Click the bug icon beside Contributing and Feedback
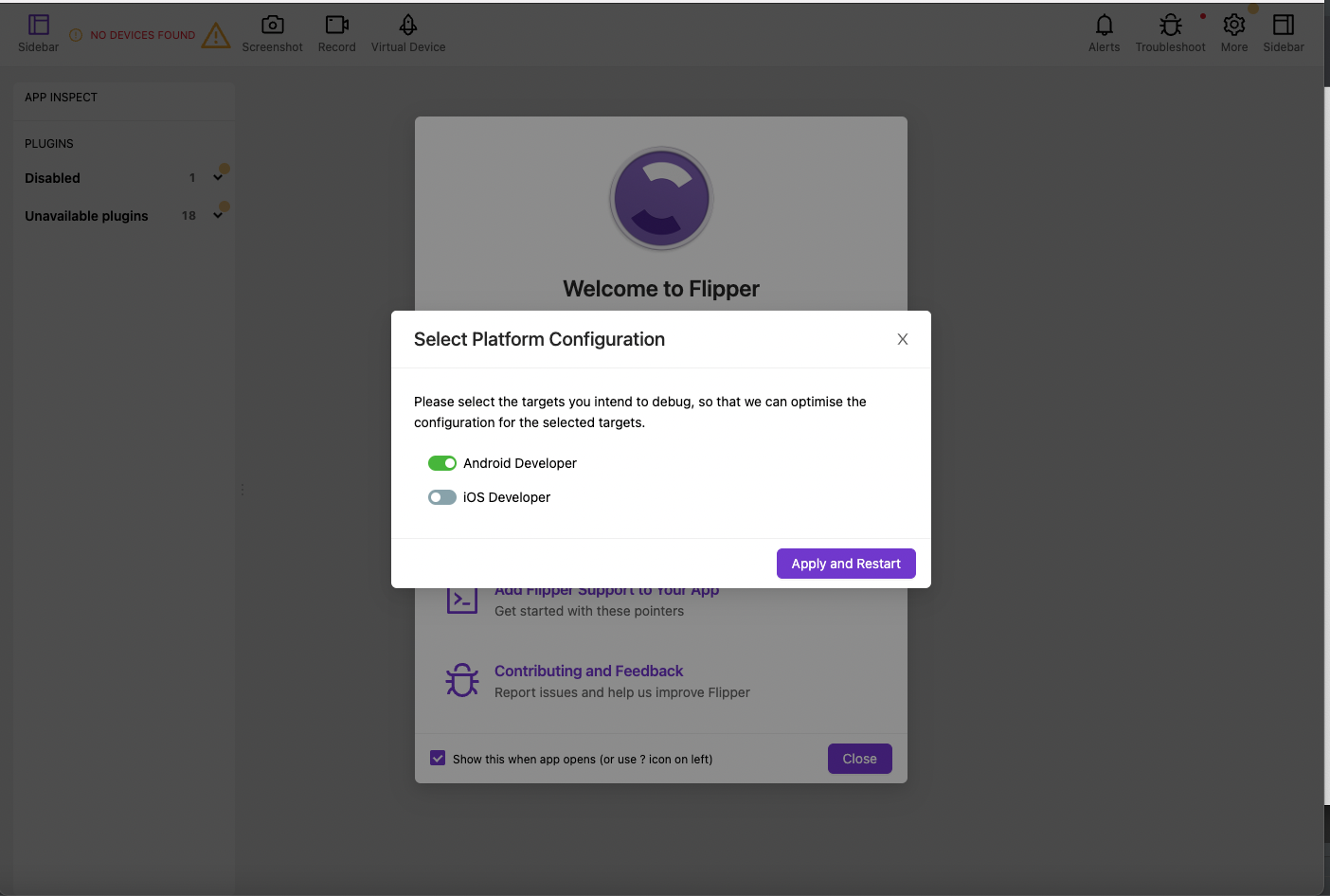This screenshot has height=896, width=1330. pyautogui.click(x=462, y=680)
